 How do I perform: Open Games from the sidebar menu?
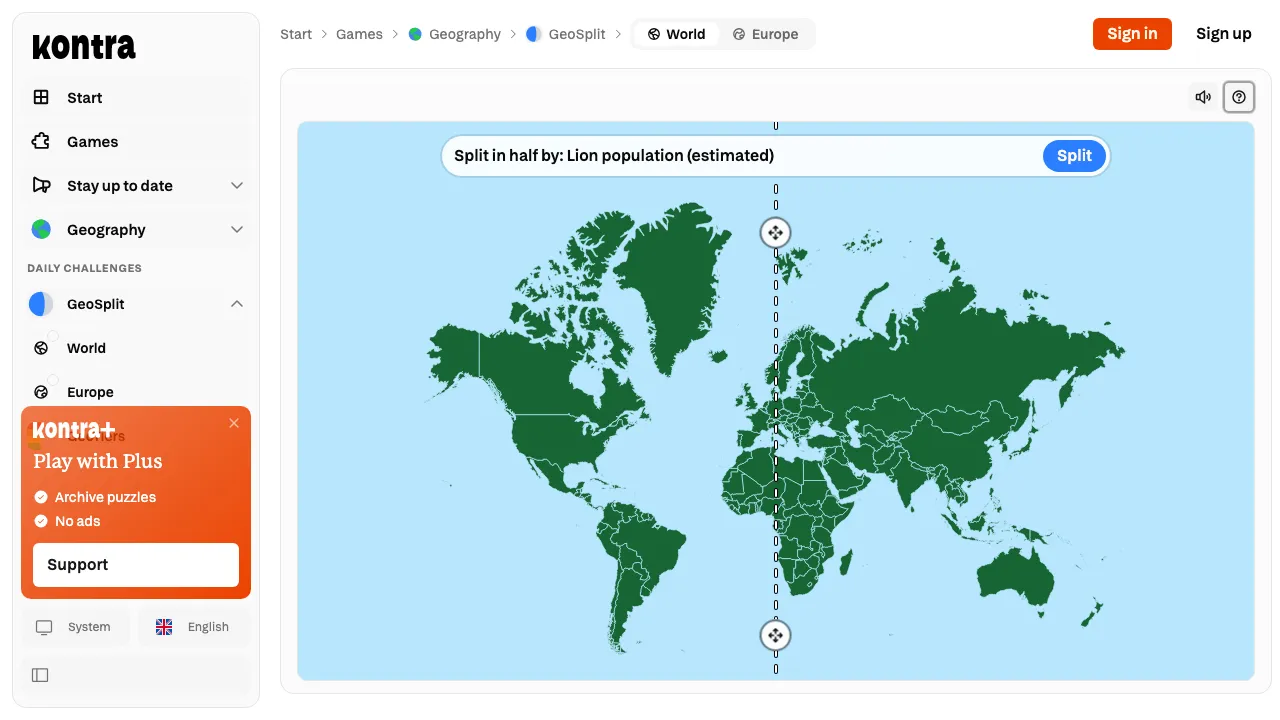(x=136, y=141)
